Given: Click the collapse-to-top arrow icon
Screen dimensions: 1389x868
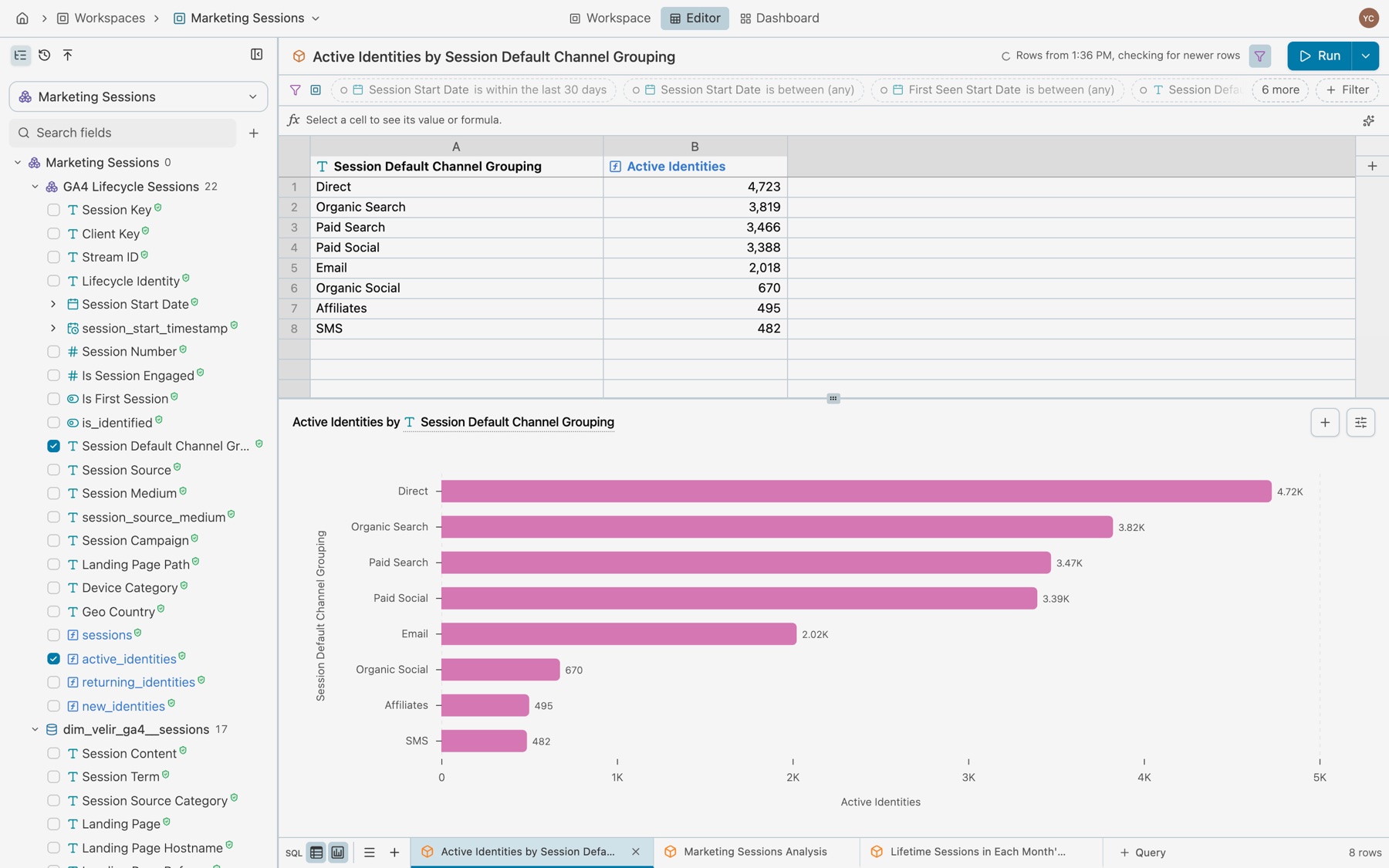Looking at the screenshot, I should pyautogui.click(x=68, y=55).
